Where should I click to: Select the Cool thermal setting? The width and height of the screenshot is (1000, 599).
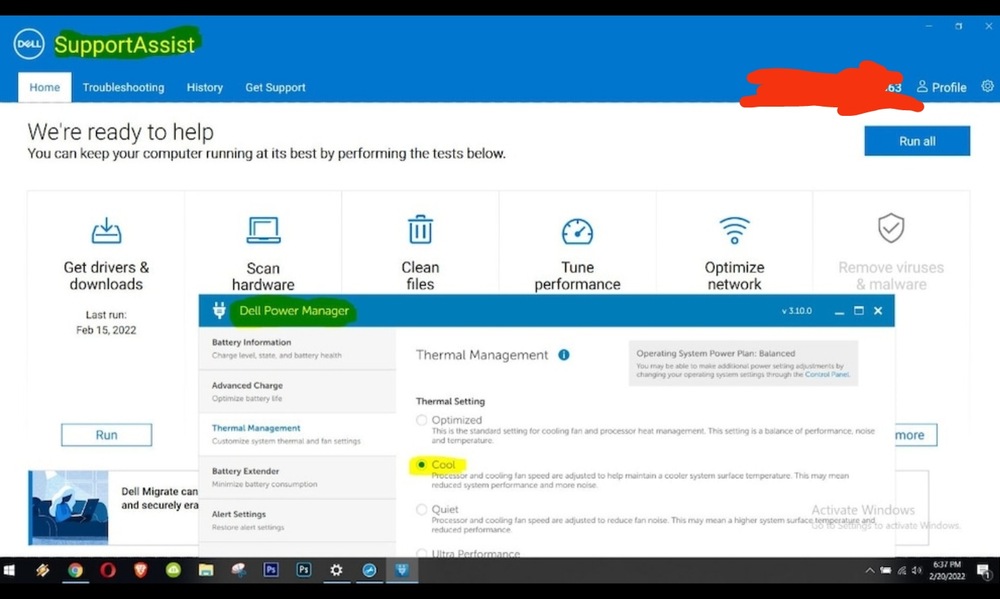(422, 464)
